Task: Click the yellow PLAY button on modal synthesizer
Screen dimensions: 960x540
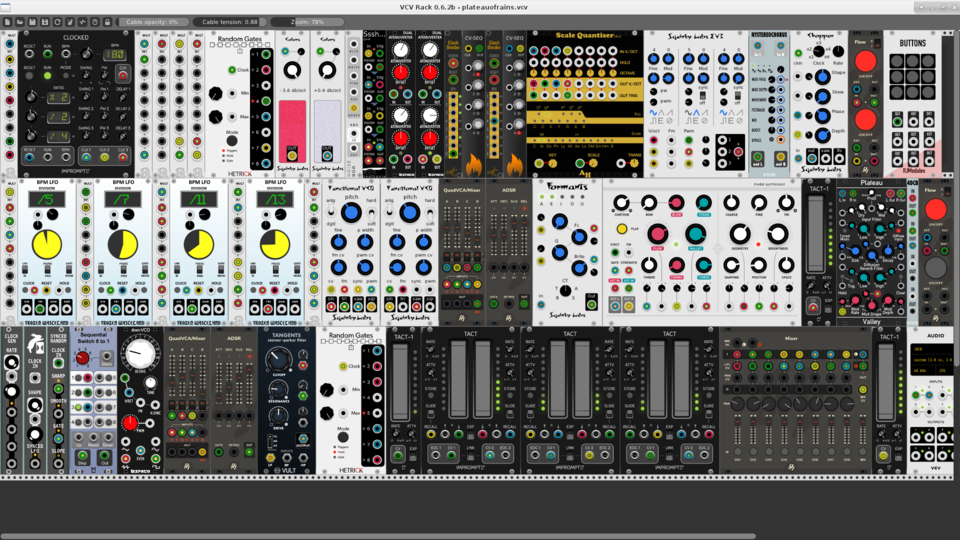Action: pyautogui.click(x=621, y=229)
